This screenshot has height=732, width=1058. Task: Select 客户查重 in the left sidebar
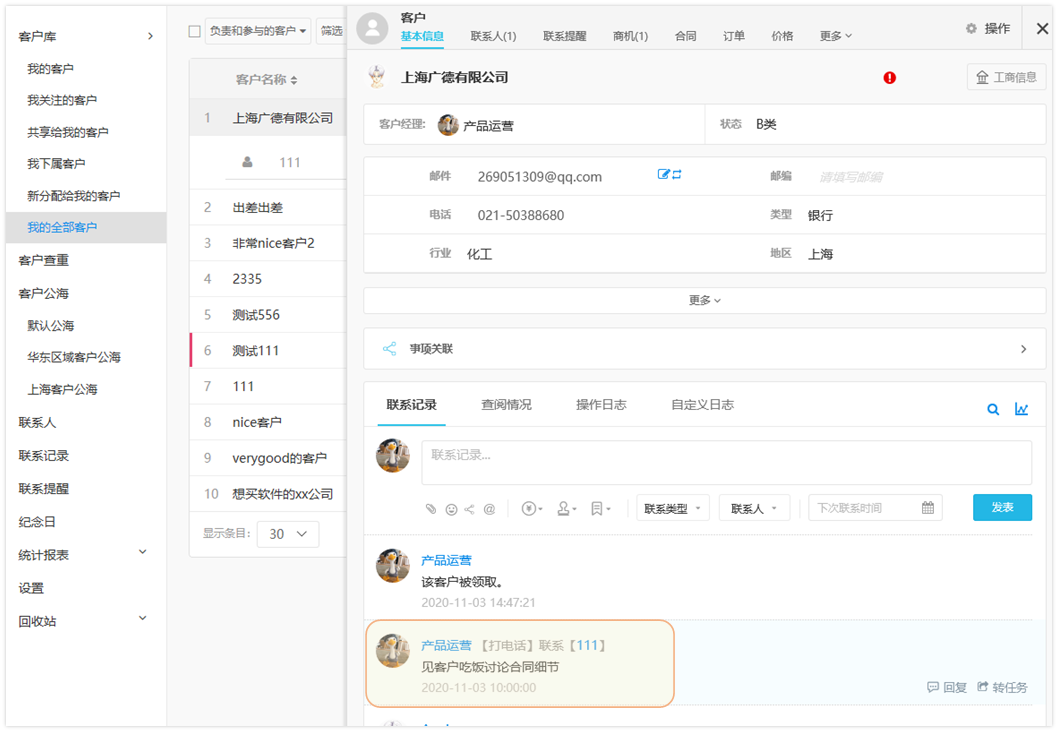pos(44,260)
